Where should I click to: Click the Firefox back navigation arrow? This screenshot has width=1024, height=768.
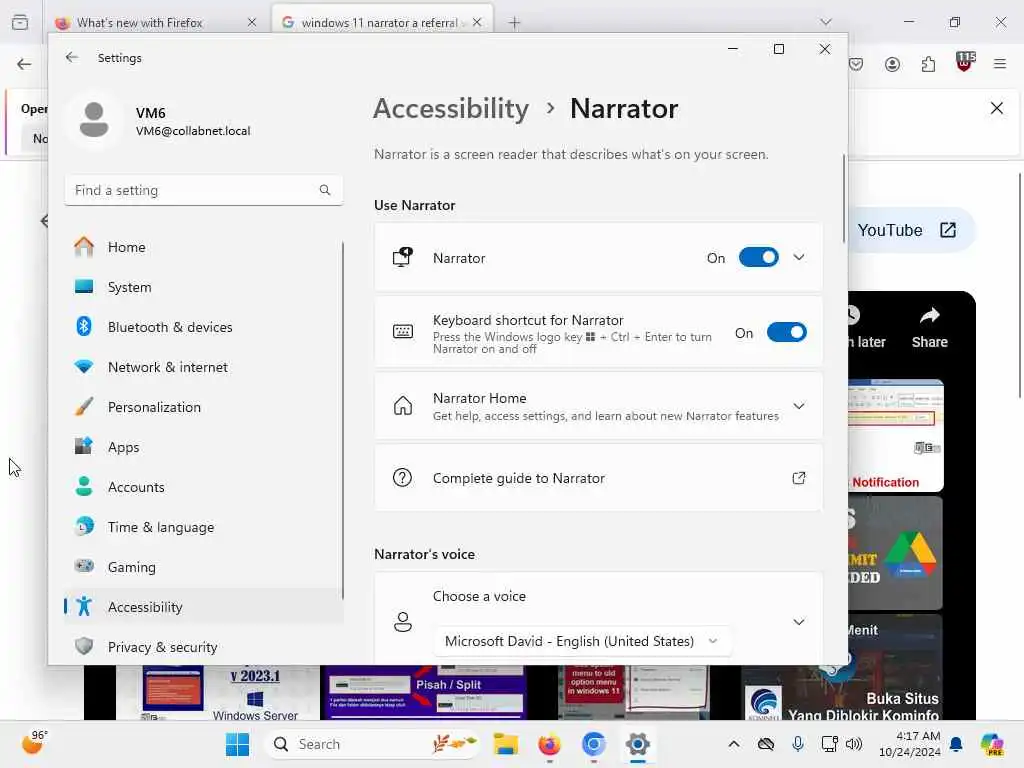coord(24,64)
